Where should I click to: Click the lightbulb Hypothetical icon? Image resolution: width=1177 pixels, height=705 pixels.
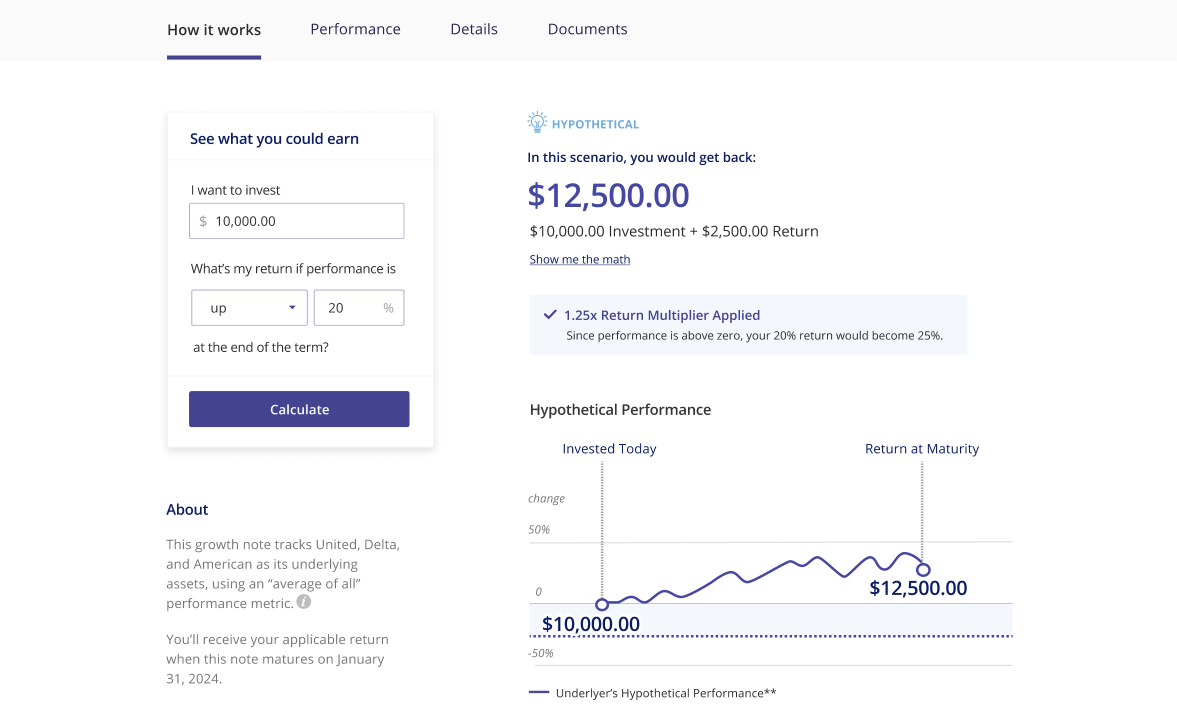pos(537,120)
